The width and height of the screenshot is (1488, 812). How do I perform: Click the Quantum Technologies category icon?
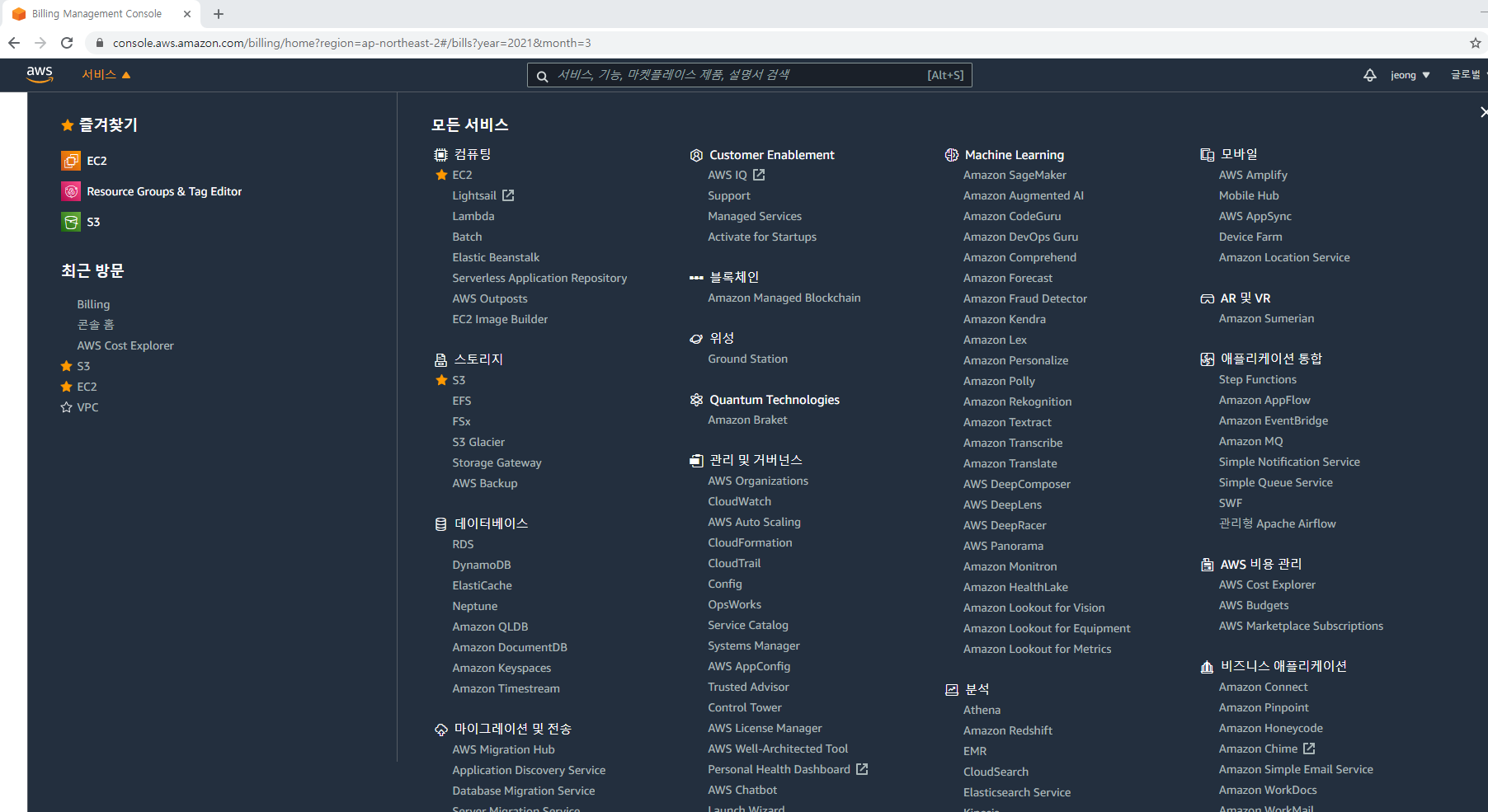tap(696, 400)
